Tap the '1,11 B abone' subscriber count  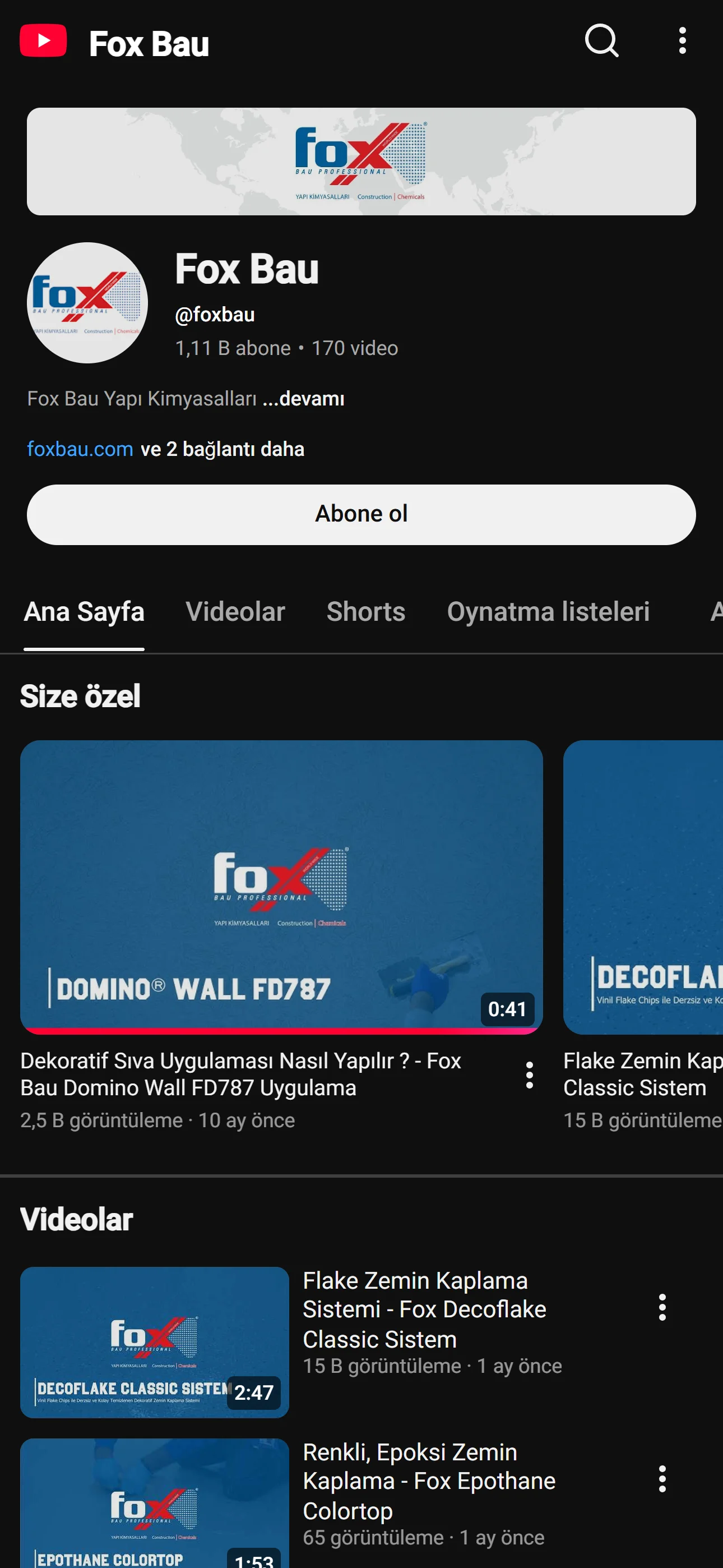pos(233,348)
